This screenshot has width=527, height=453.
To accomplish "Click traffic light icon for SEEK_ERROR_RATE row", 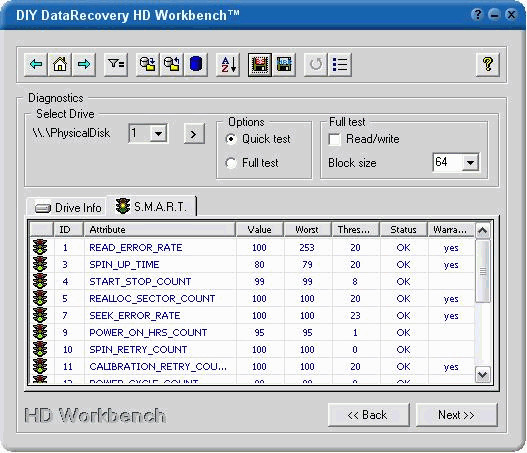I will [40, 315].
